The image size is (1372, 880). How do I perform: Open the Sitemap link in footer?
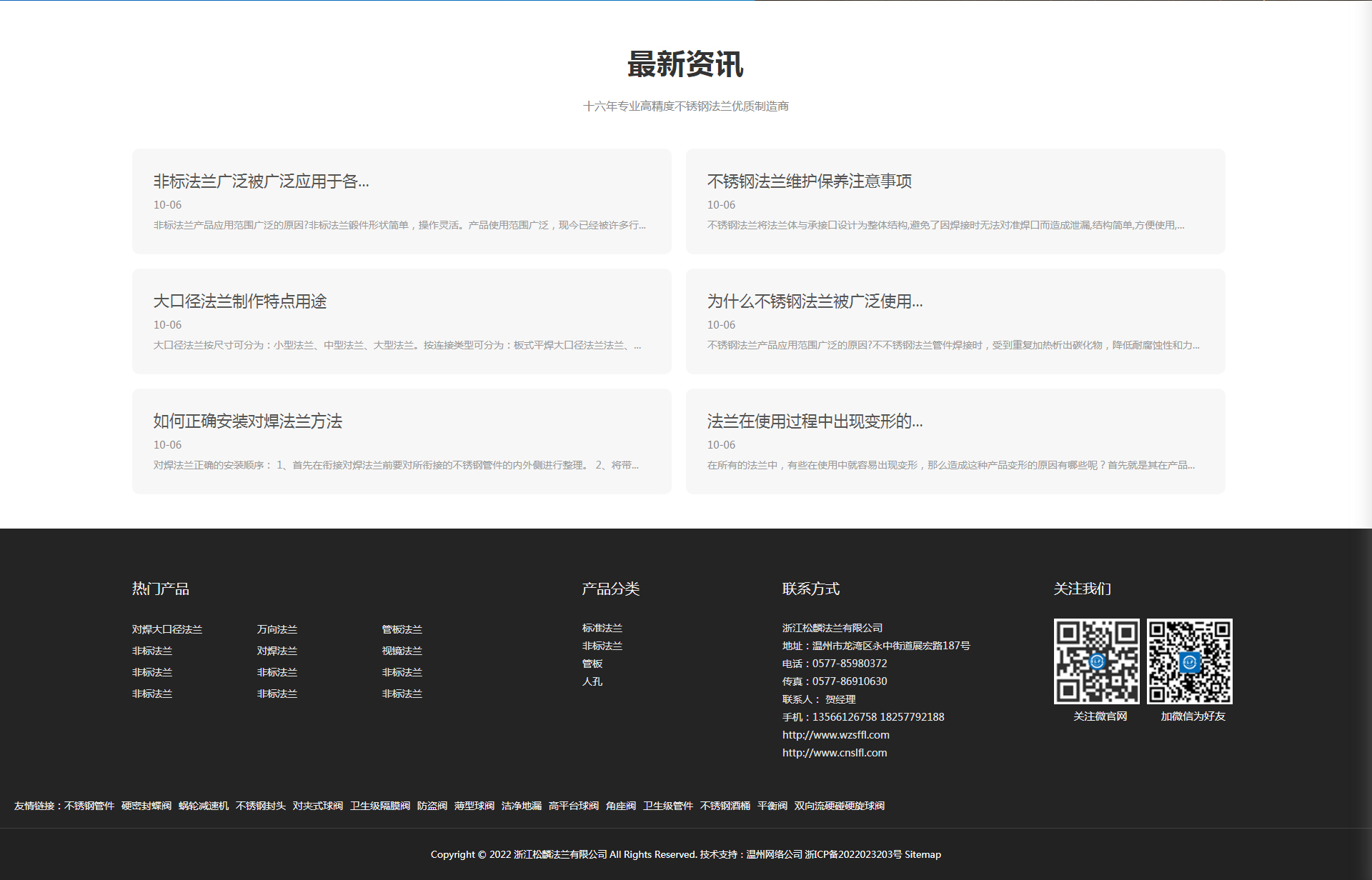923,854
